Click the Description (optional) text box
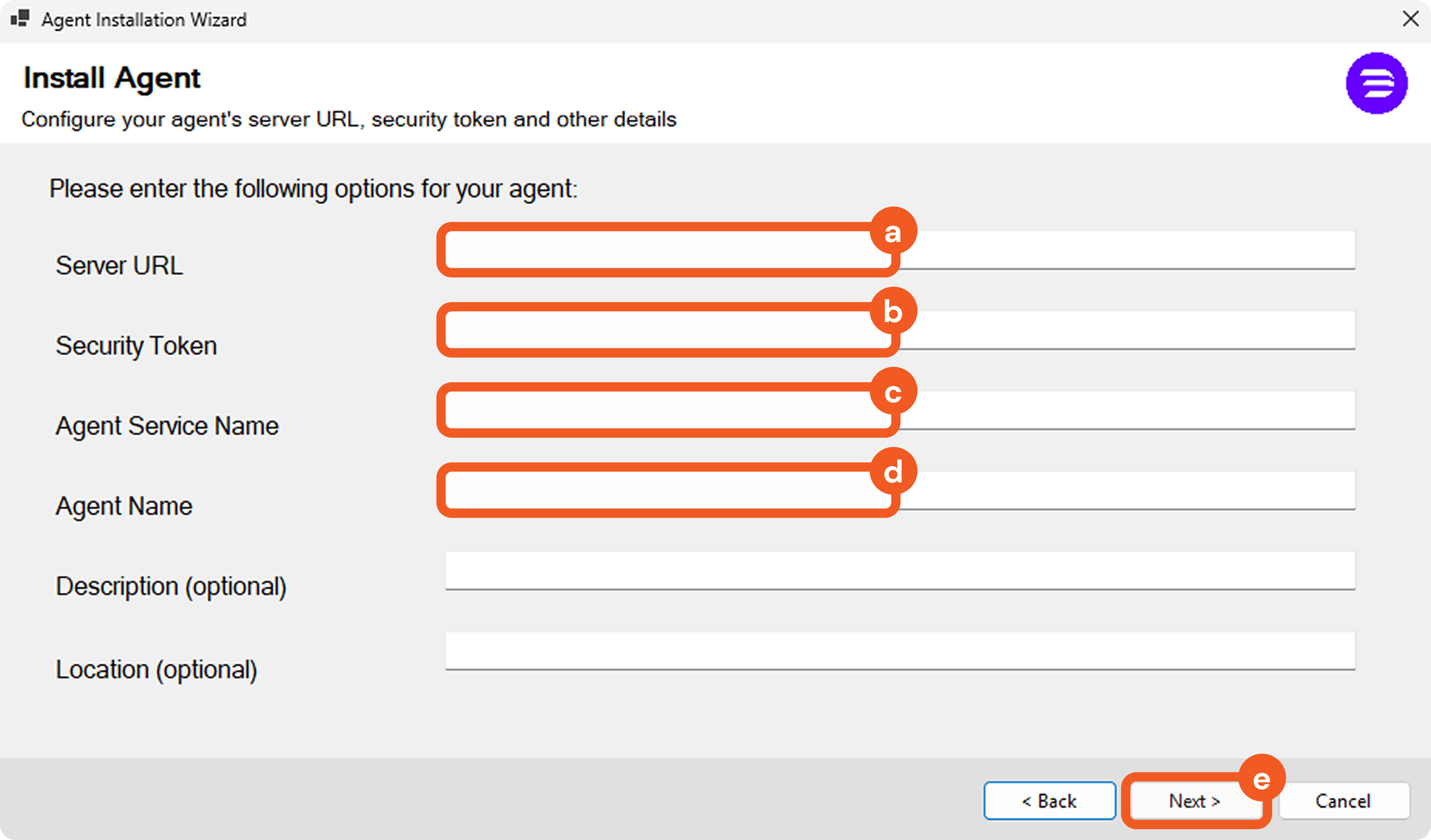Viewport: 1431px width, 840px height. (899, 570)
